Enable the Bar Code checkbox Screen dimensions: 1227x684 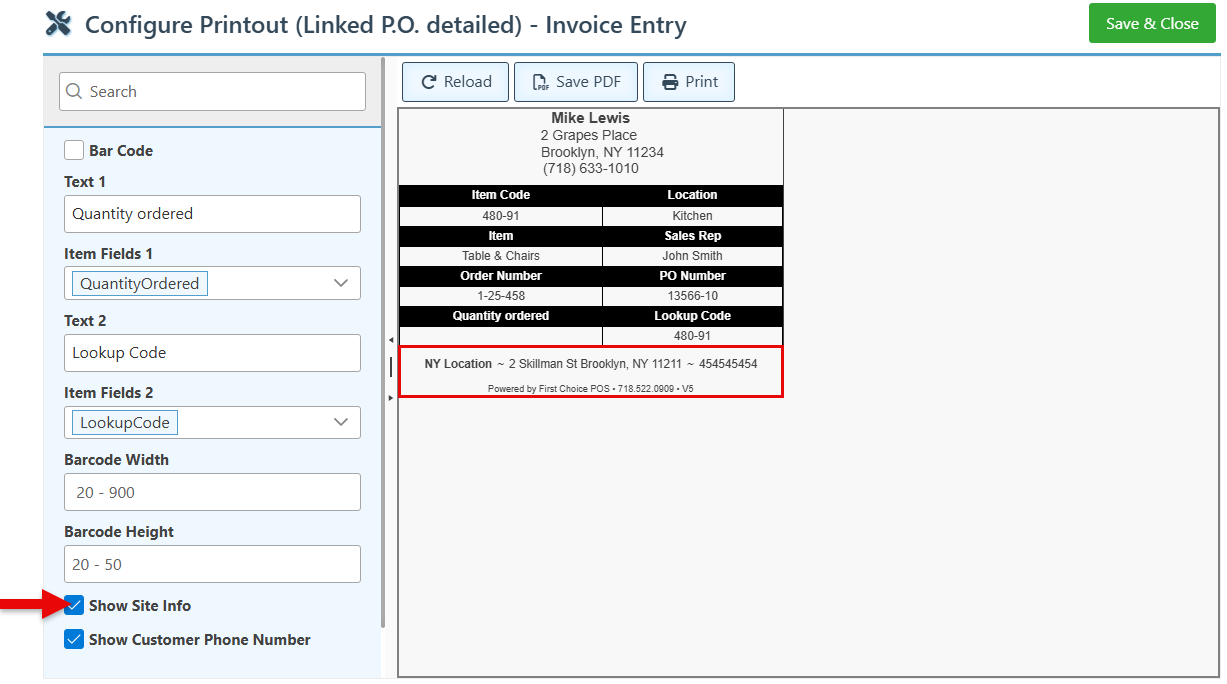[x=74, y=151]
